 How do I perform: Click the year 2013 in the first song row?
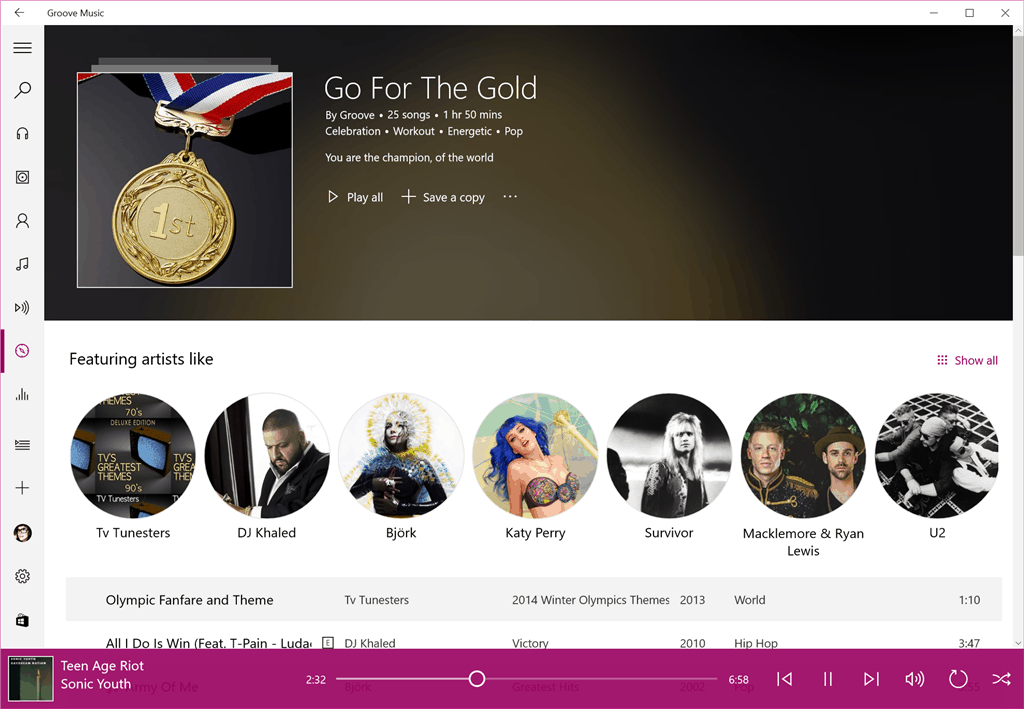point(692,600)
